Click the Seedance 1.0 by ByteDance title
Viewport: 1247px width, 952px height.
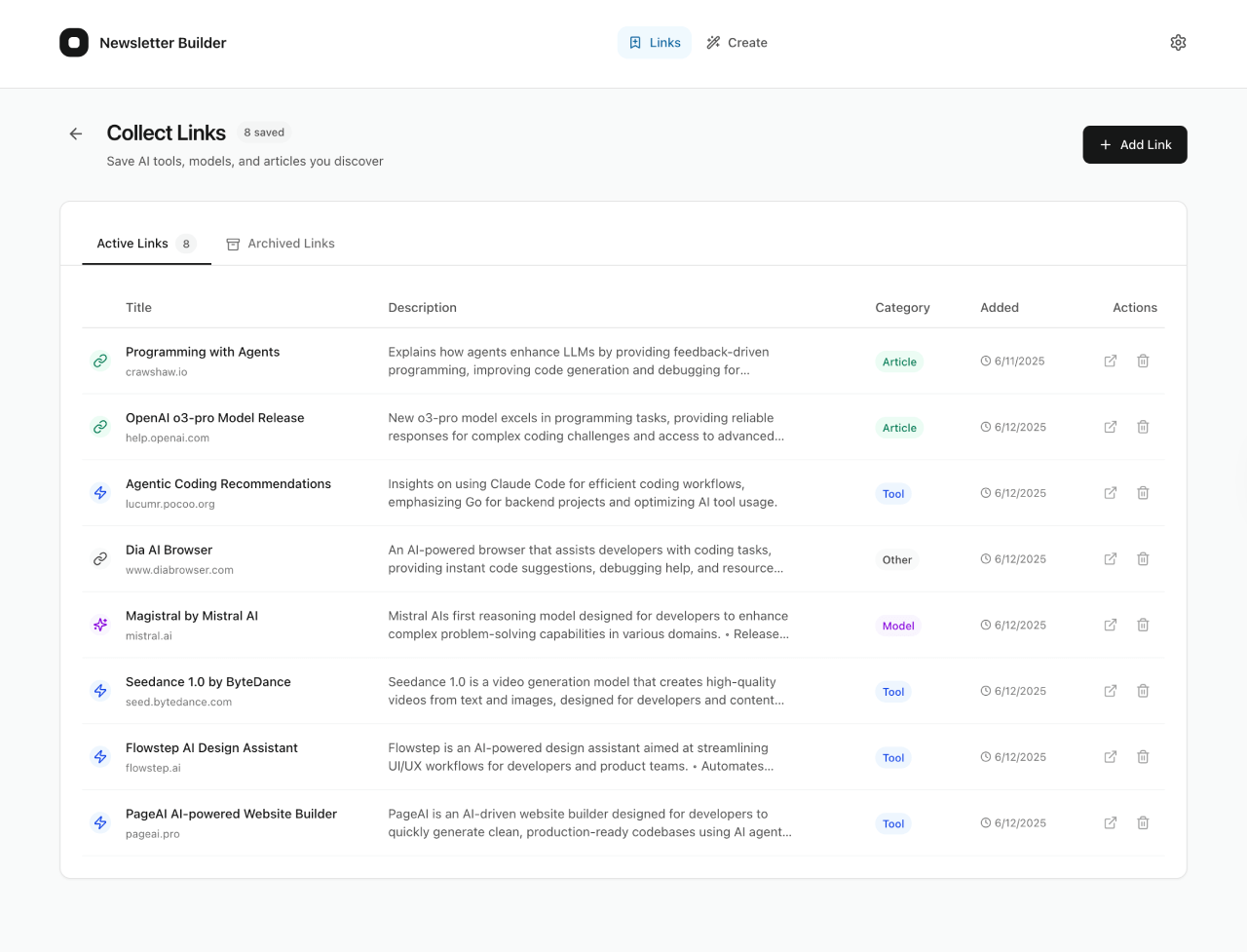click(208, 682)
